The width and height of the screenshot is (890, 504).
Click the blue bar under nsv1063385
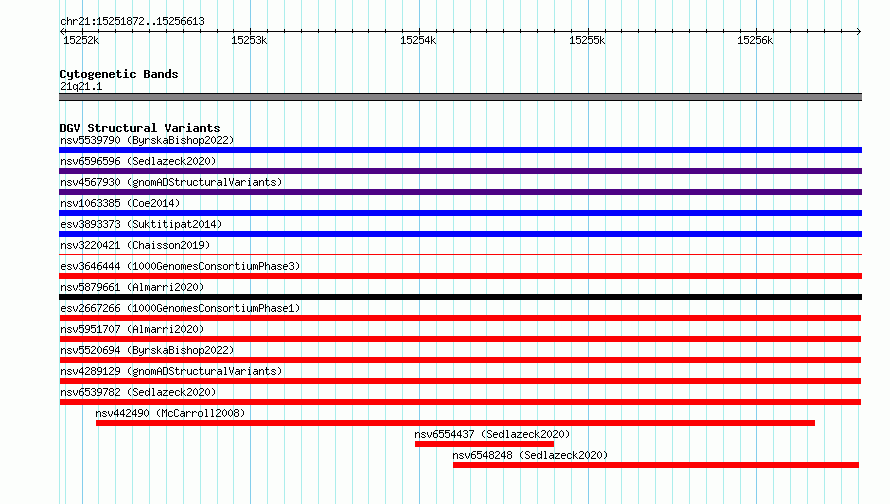pos(460,213)
